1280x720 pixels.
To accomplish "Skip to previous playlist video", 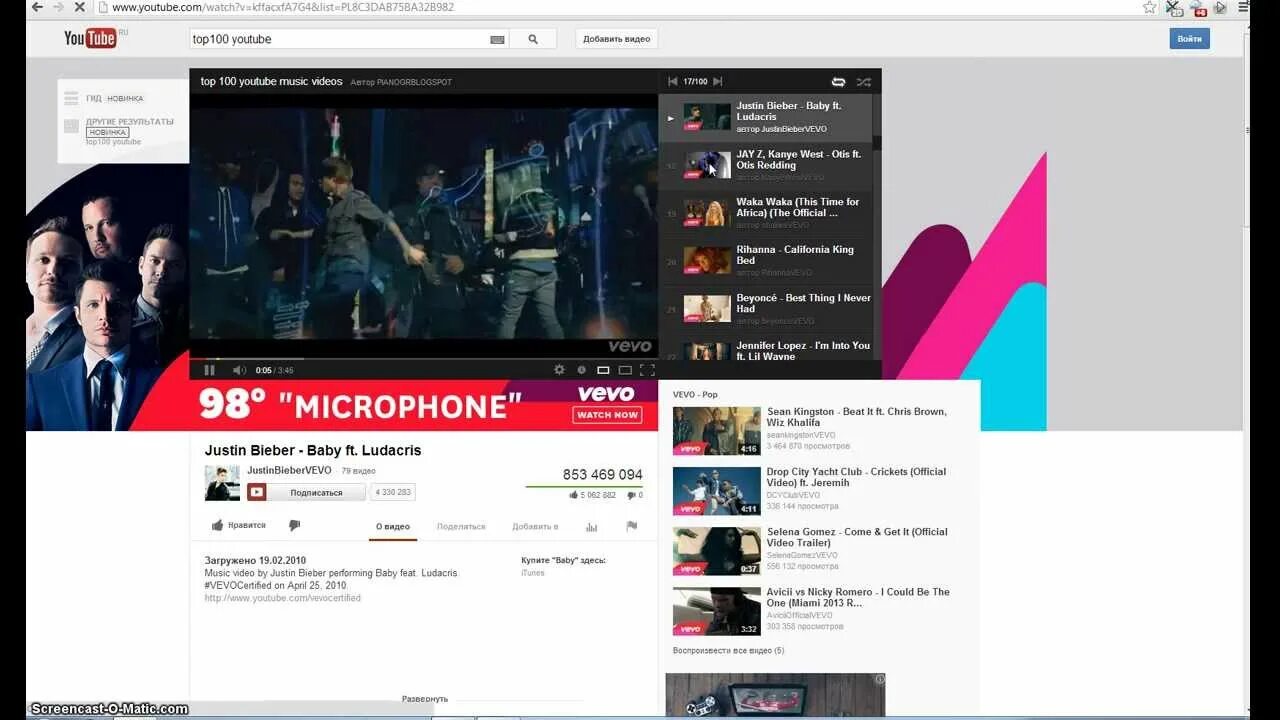I will tap(673, 82).
